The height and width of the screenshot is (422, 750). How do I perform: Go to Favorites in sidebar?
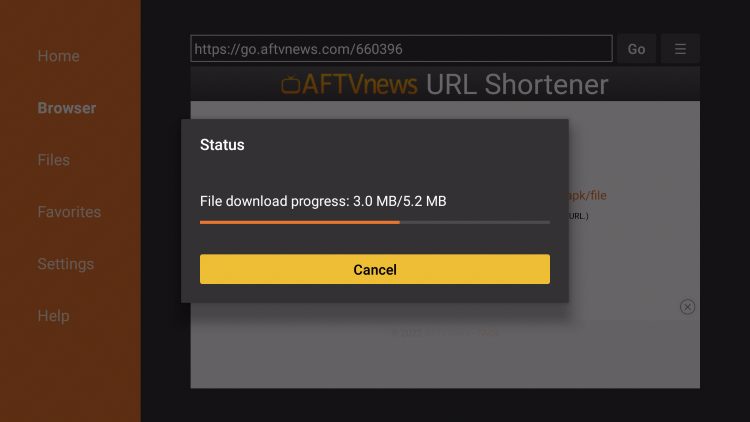tap(69, 212)
